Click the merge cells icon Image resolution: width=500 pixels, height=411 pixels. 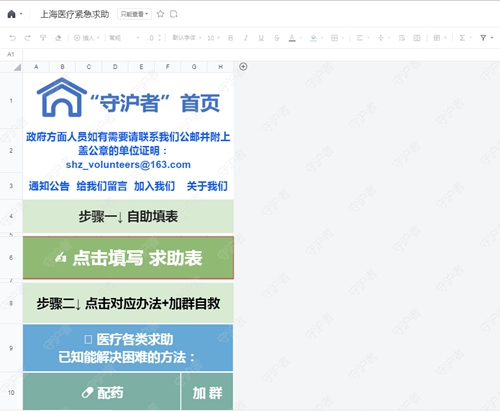[417, 38]
